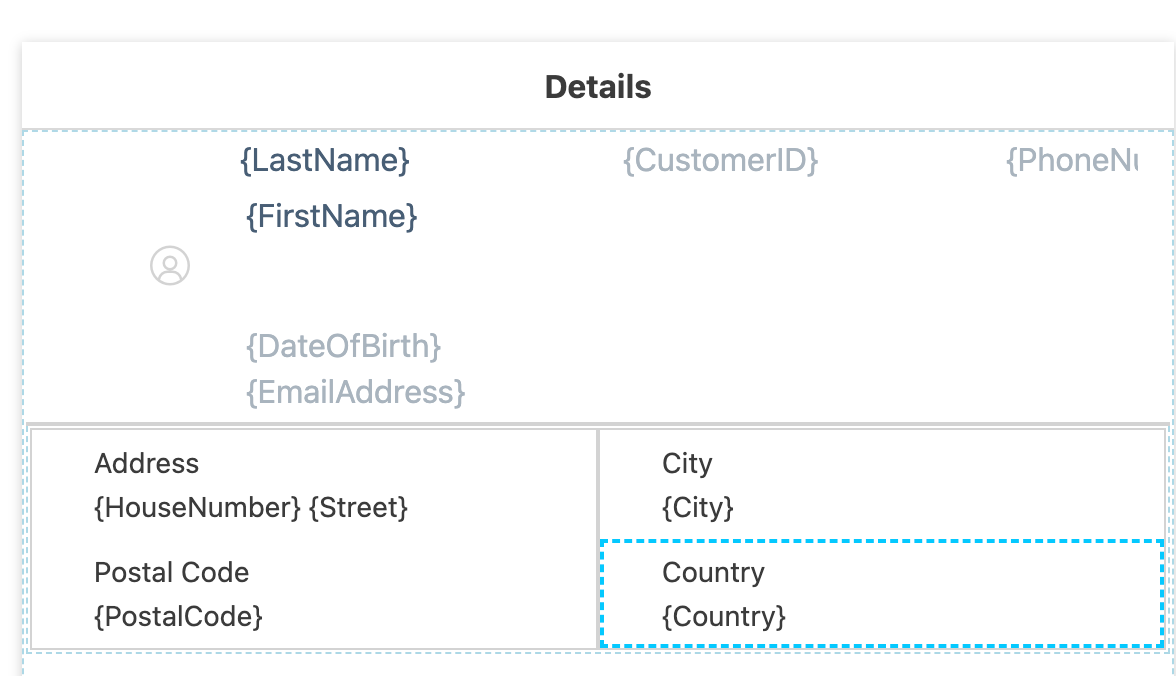The image size is (1176, 676).
Task: Click the {EmailAddress} placeholder
Action: (356, 392)
